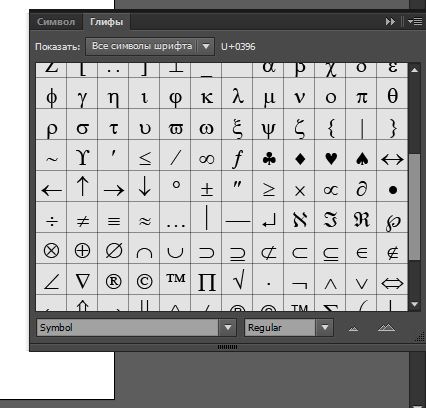Select the circled times ⊗ glyph
The height and width of the screenshot is (408, 426).
tap(52, 249)
